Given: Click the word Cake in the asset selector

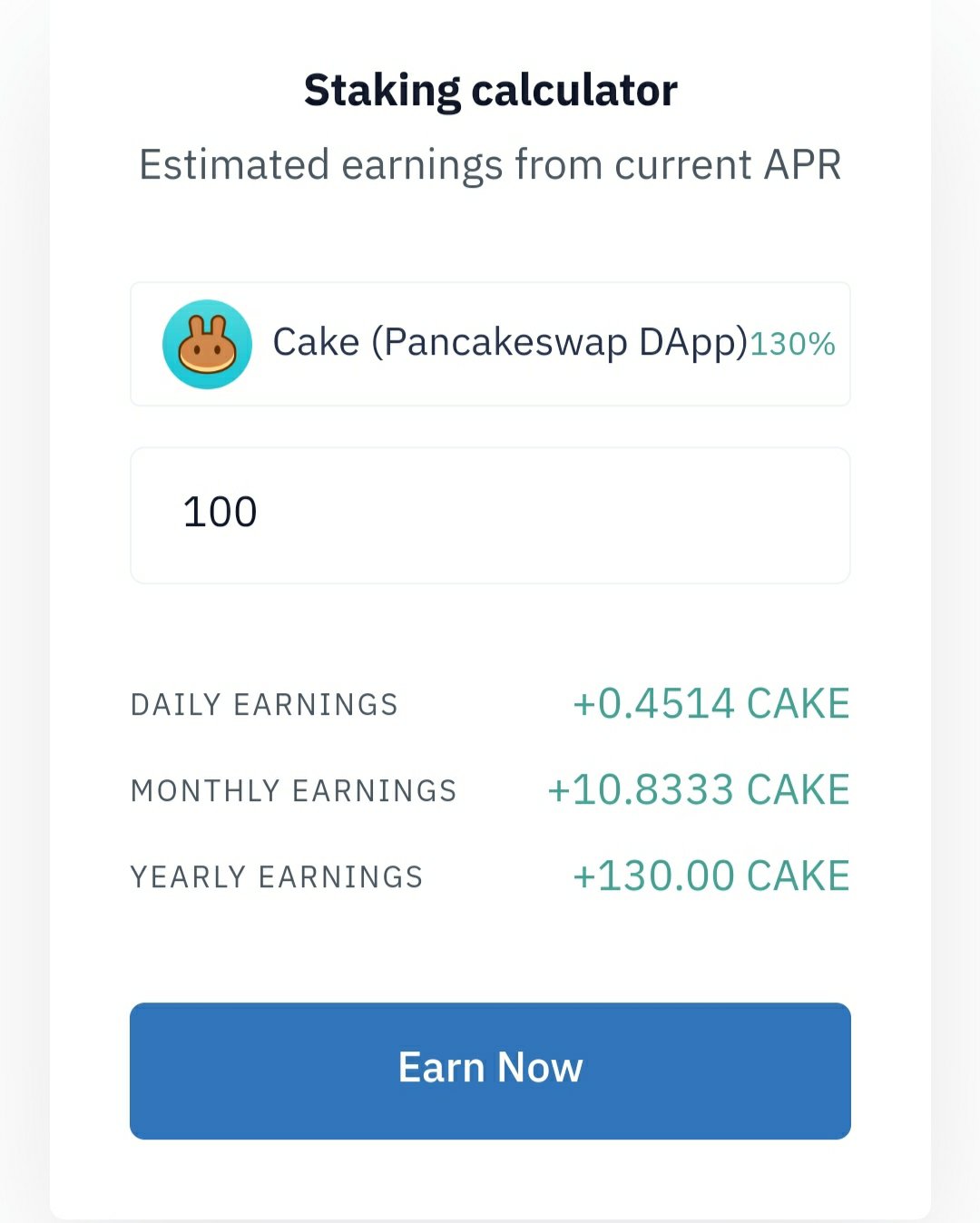Looking at the screenshot, I should (316, 343).
